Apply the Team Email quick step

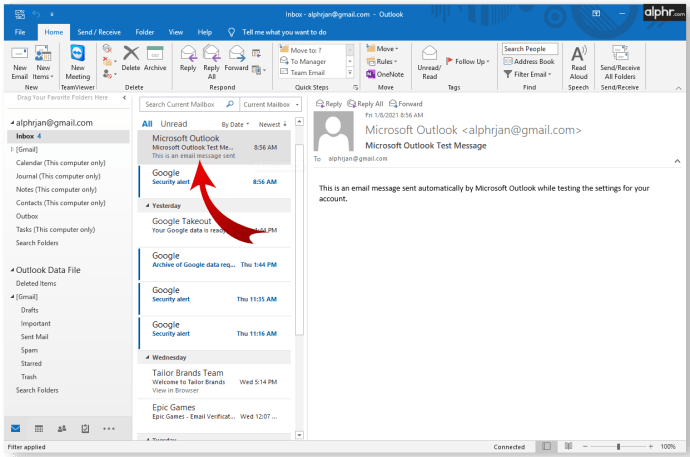pos(308,73)
